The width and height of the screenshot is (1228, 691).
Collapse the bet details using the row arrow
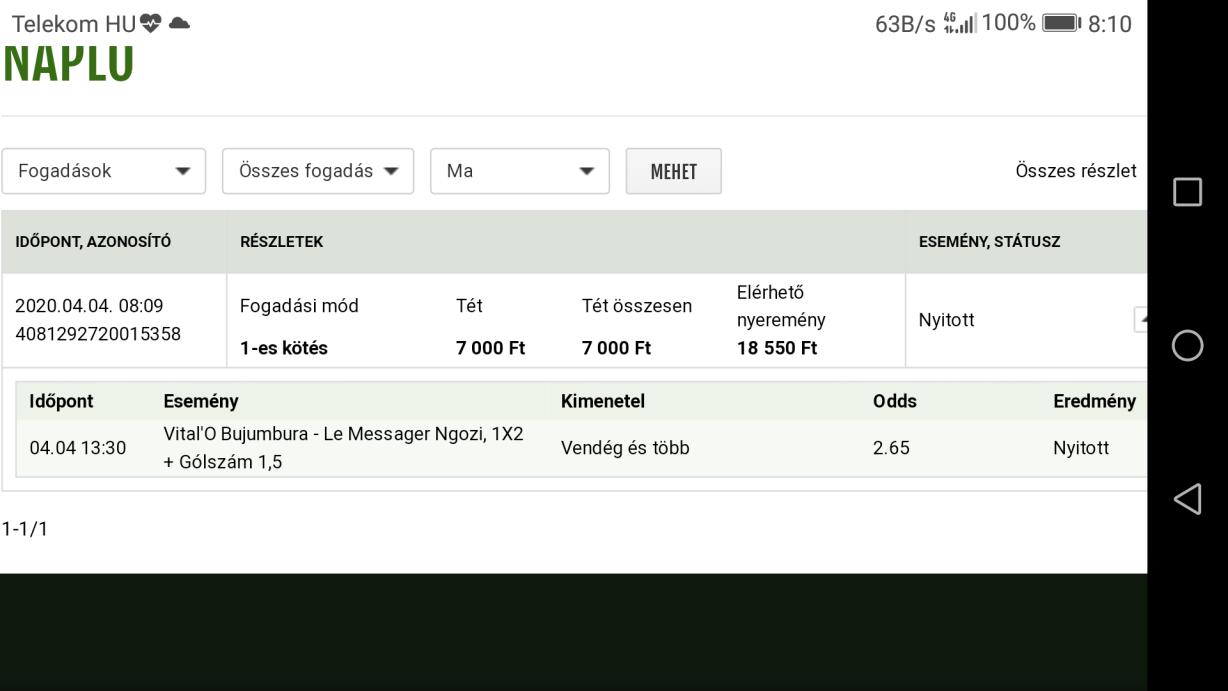pos(1140,319)
